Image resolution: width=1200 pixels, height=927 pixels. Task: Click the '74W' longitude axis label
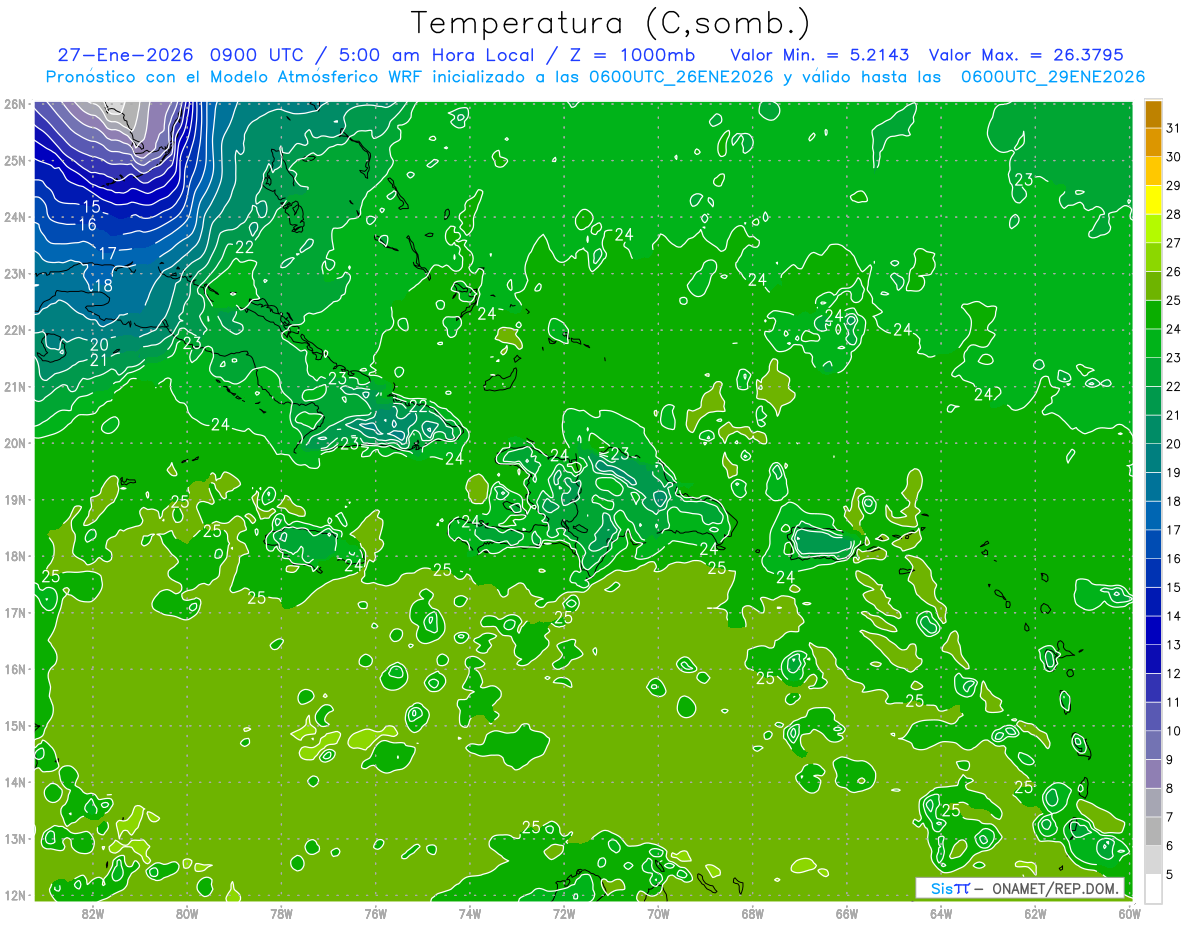tap(469, 913)
